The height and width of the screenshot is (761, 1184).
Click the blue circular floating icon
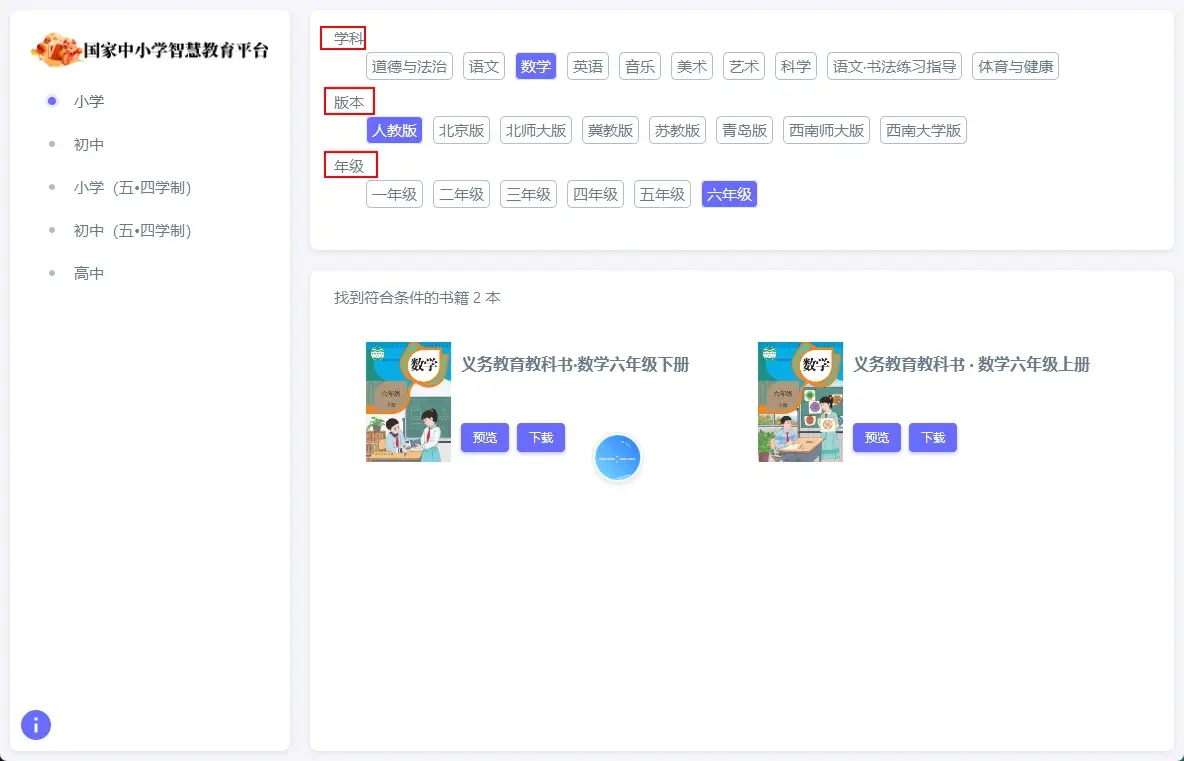[617, 458]
